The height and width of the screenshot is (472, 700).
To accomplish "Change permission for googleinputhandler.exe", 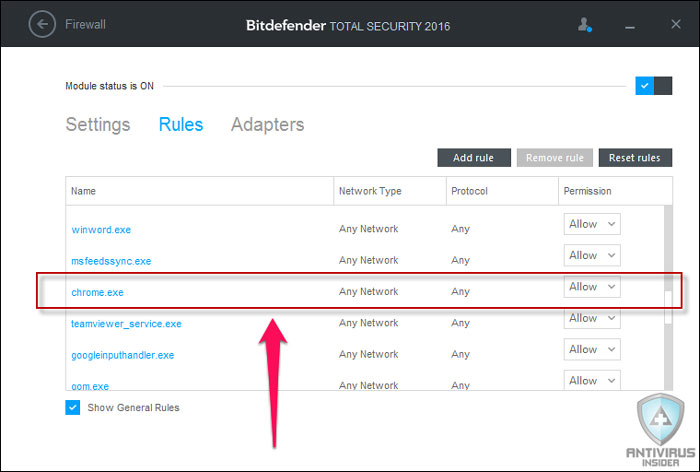I will (x=592, y=349).
